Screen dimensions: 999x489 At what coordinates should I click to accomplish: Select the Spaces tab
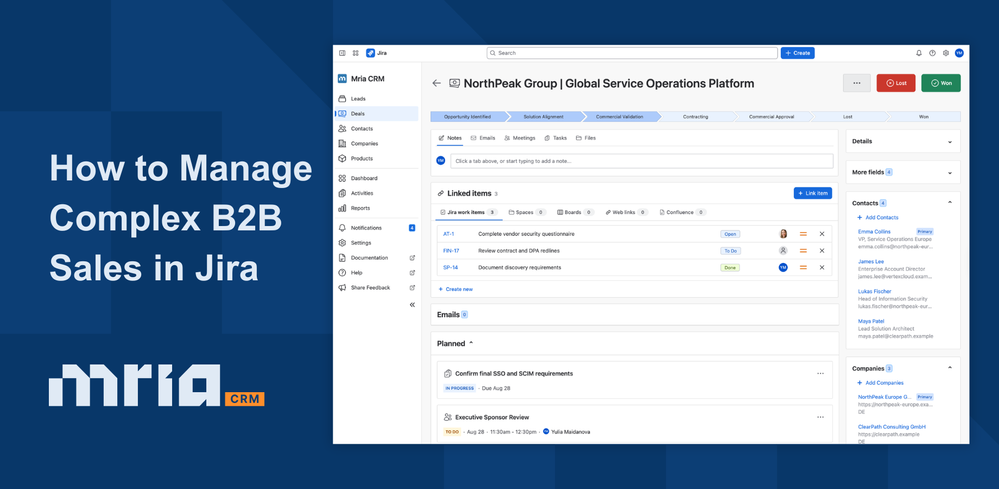tap(527, 212)
